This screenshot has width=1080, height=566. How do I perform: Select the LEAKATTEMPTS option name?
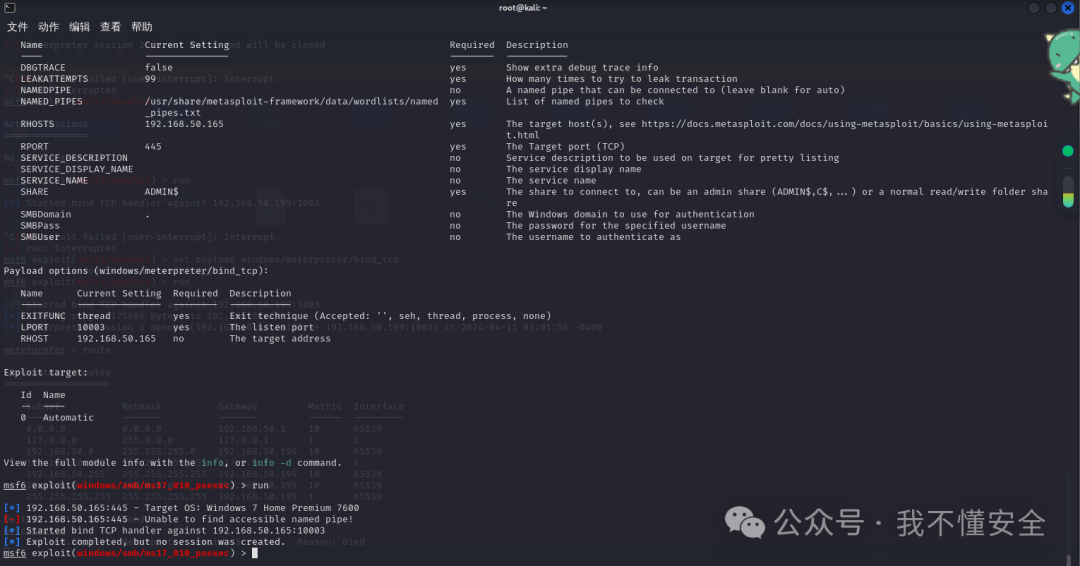click(x=54, y=78)
